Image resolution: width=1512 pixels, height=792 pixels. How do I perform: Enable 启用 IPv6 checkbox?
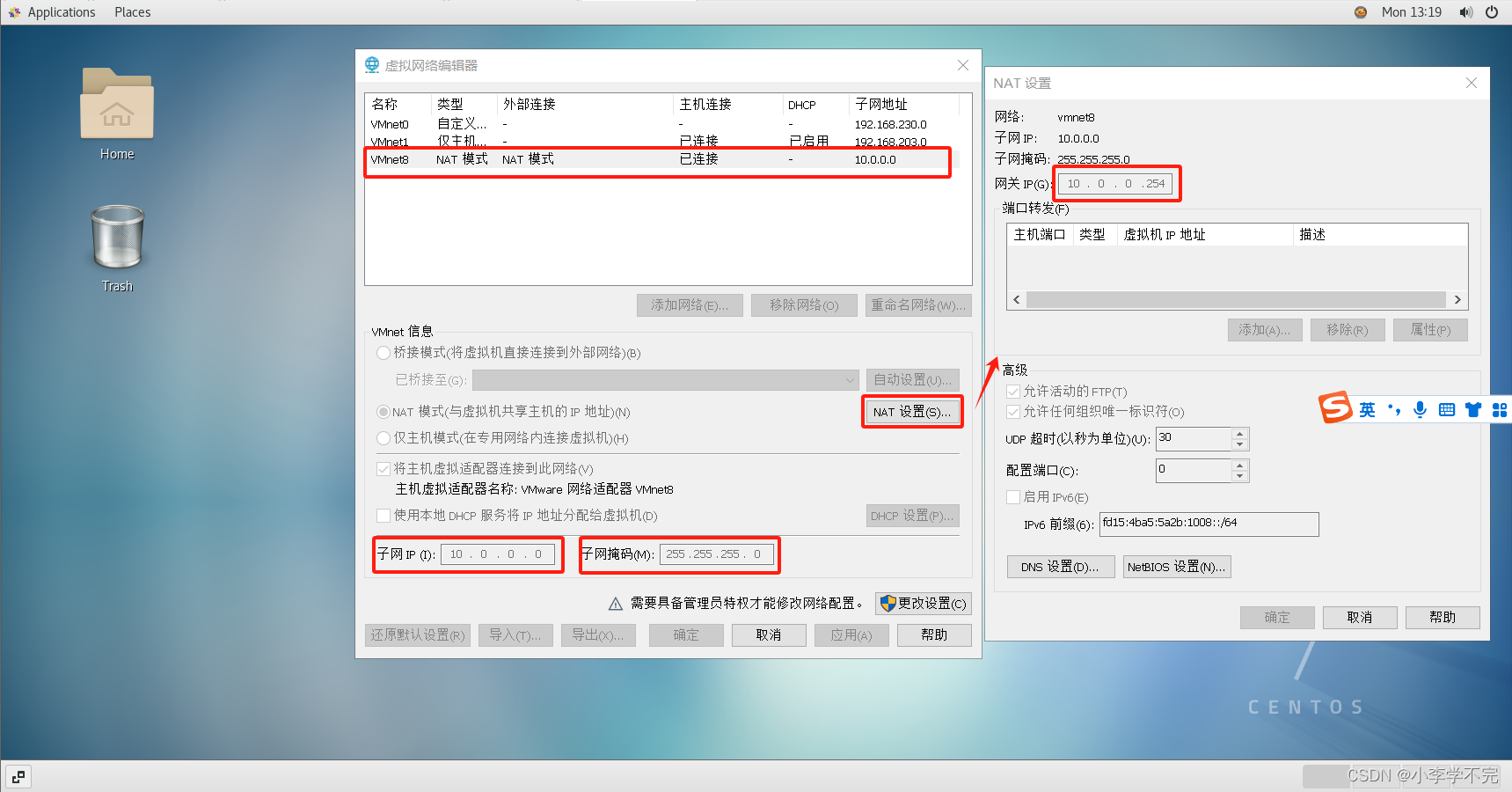click(x=1013, y=497)
